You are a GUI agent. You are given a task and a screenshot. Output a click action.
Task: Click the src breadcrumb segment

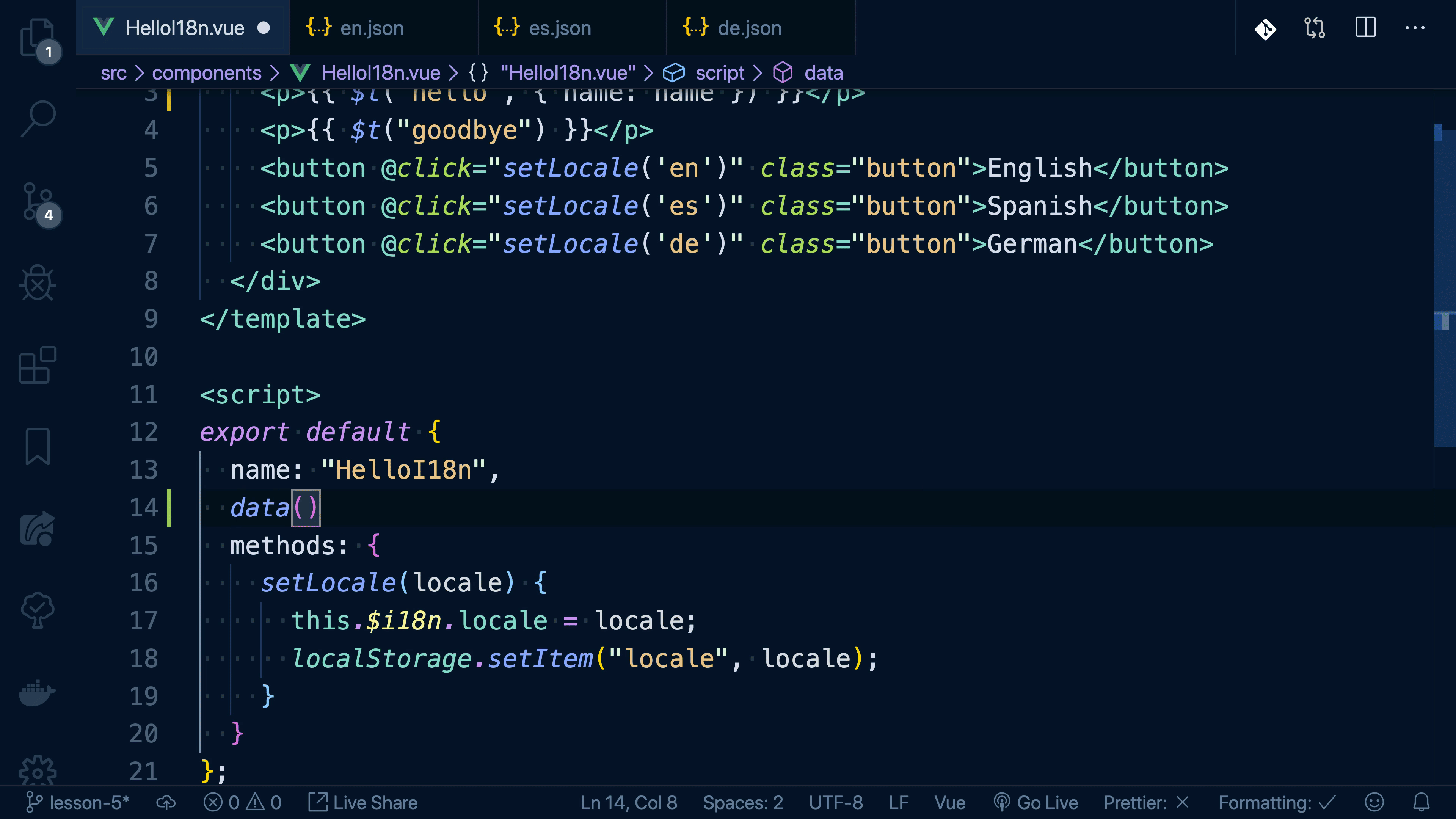114,73
